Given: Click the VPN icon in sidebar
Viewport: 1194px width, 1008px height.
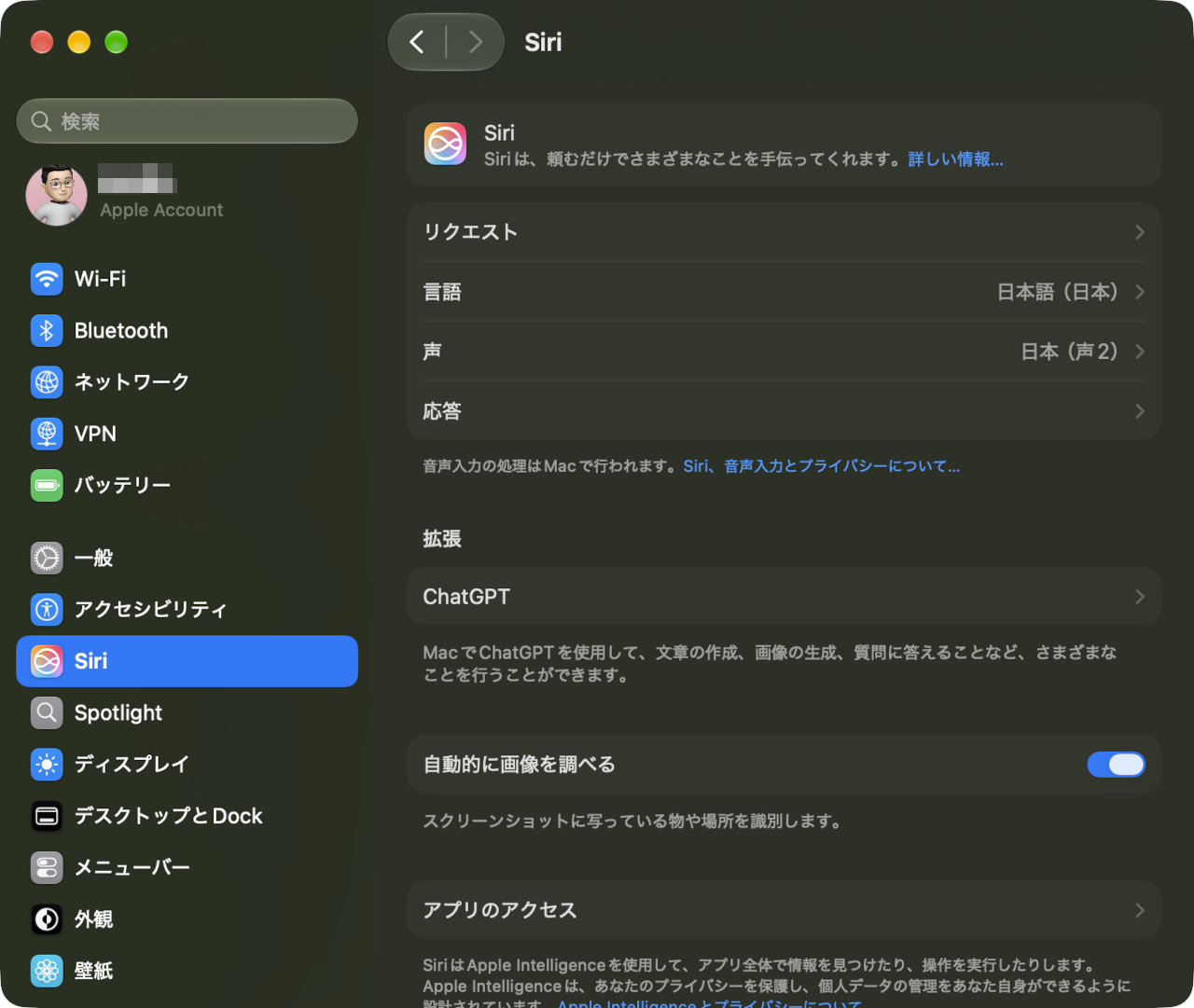Looking at the screenshot, I should [47, 434].
